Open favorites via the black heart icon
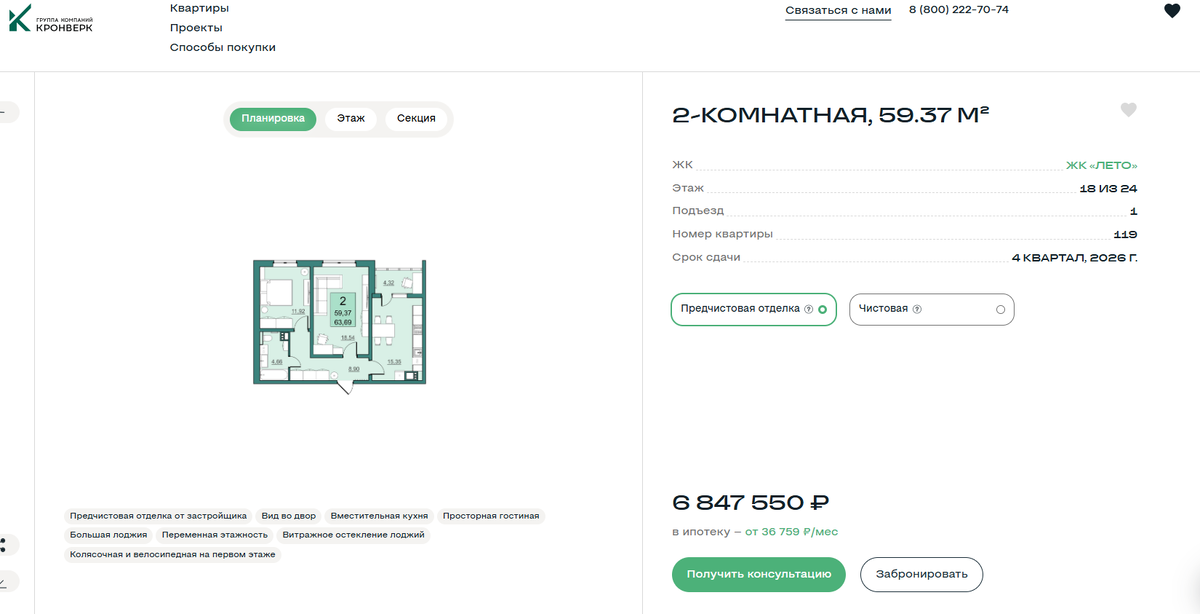 tap(1172, 11)
